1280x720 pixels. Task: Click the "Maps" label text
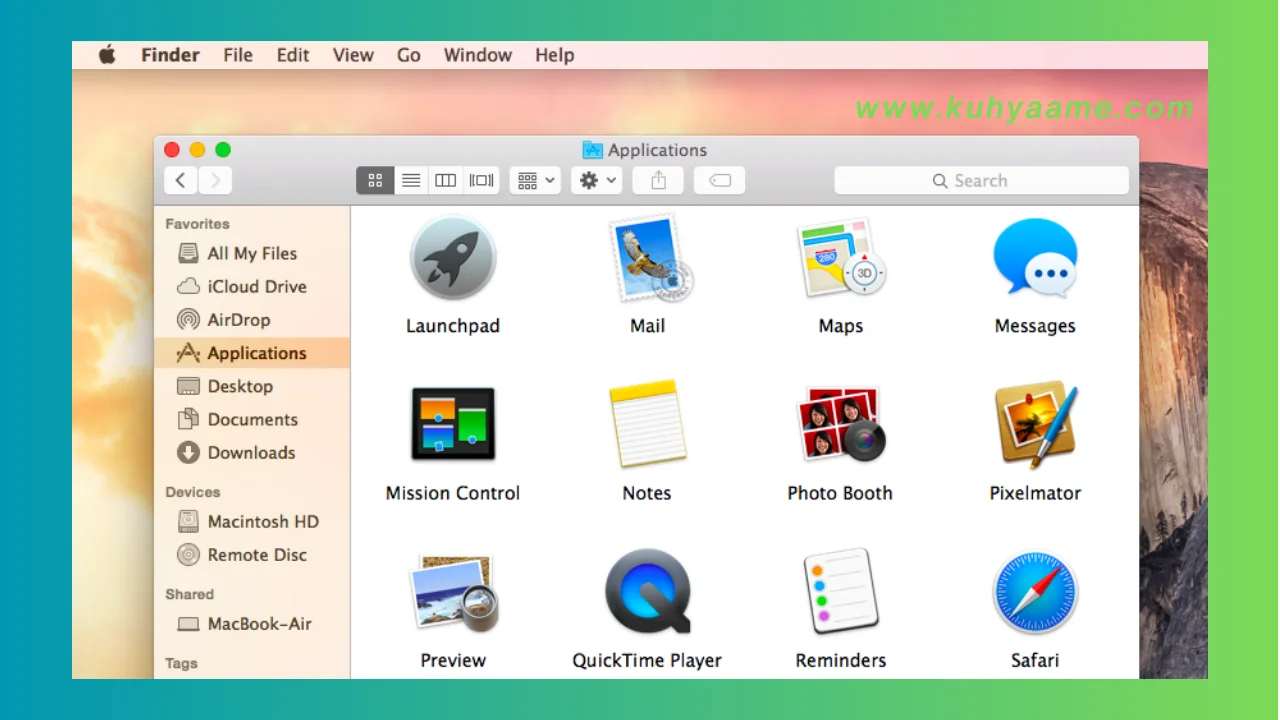(841, 326)
